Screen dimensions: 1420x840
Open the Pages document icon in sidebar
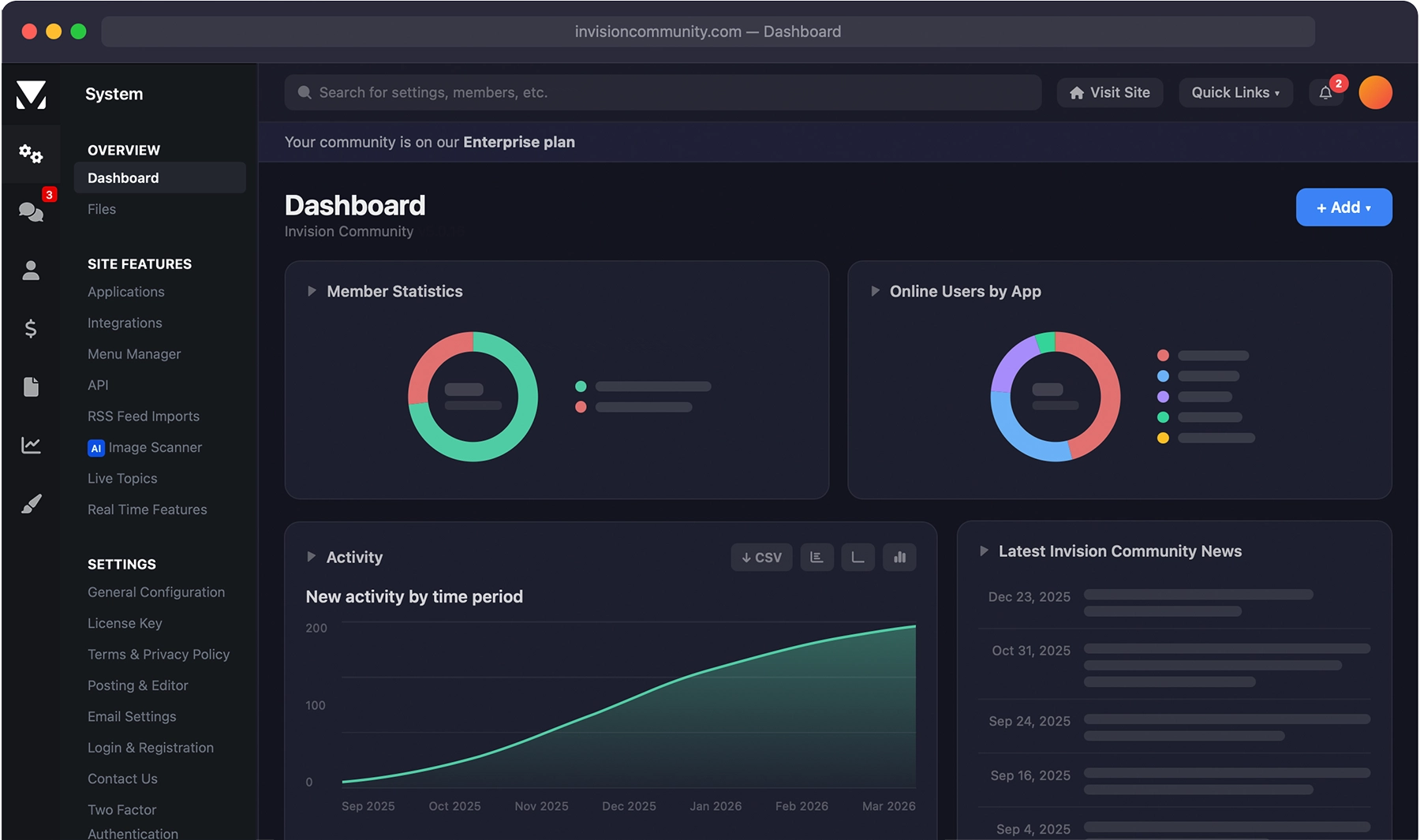[31, 386]
